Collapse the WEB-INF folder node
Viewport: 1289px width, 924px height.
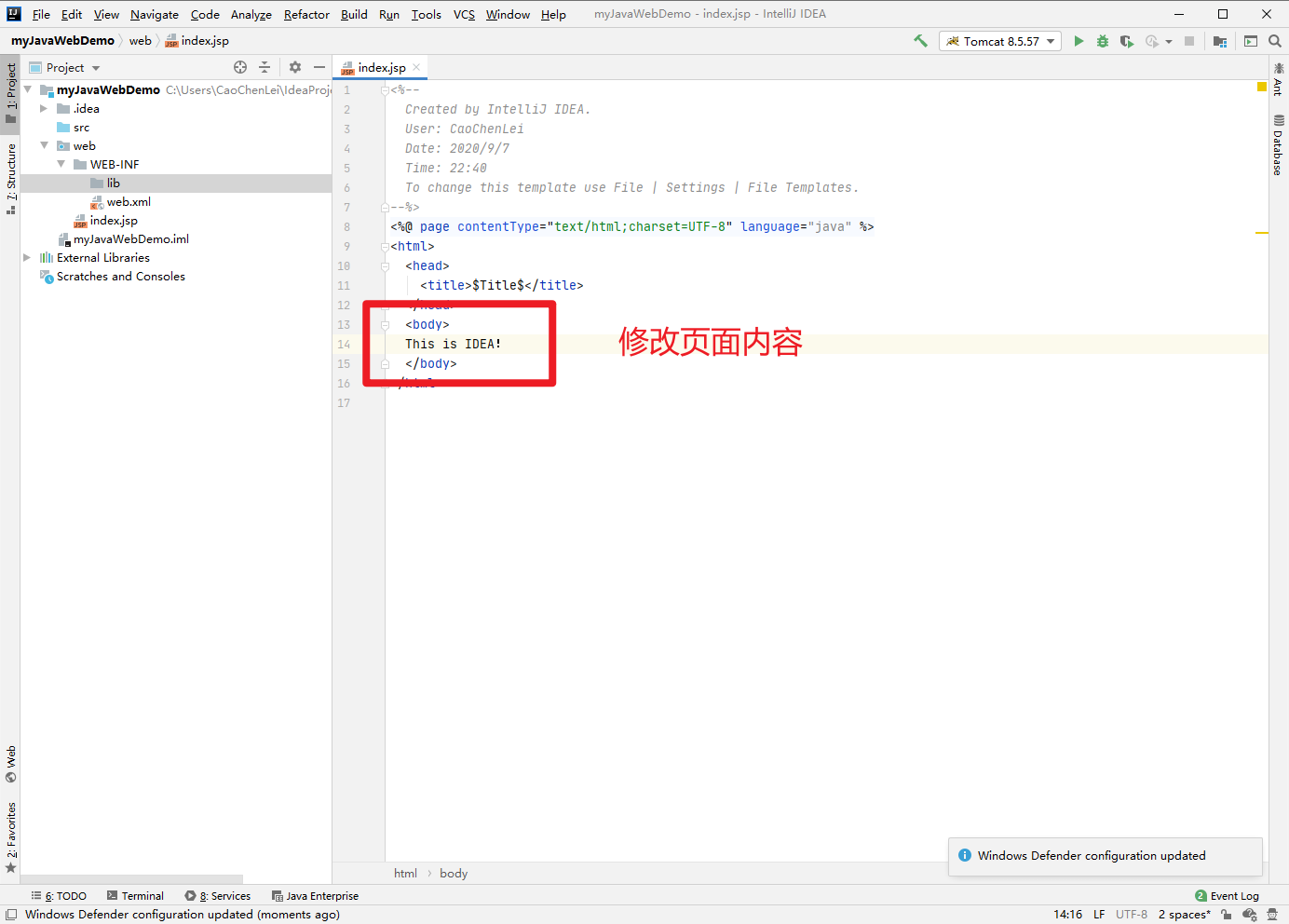(61, 164)
